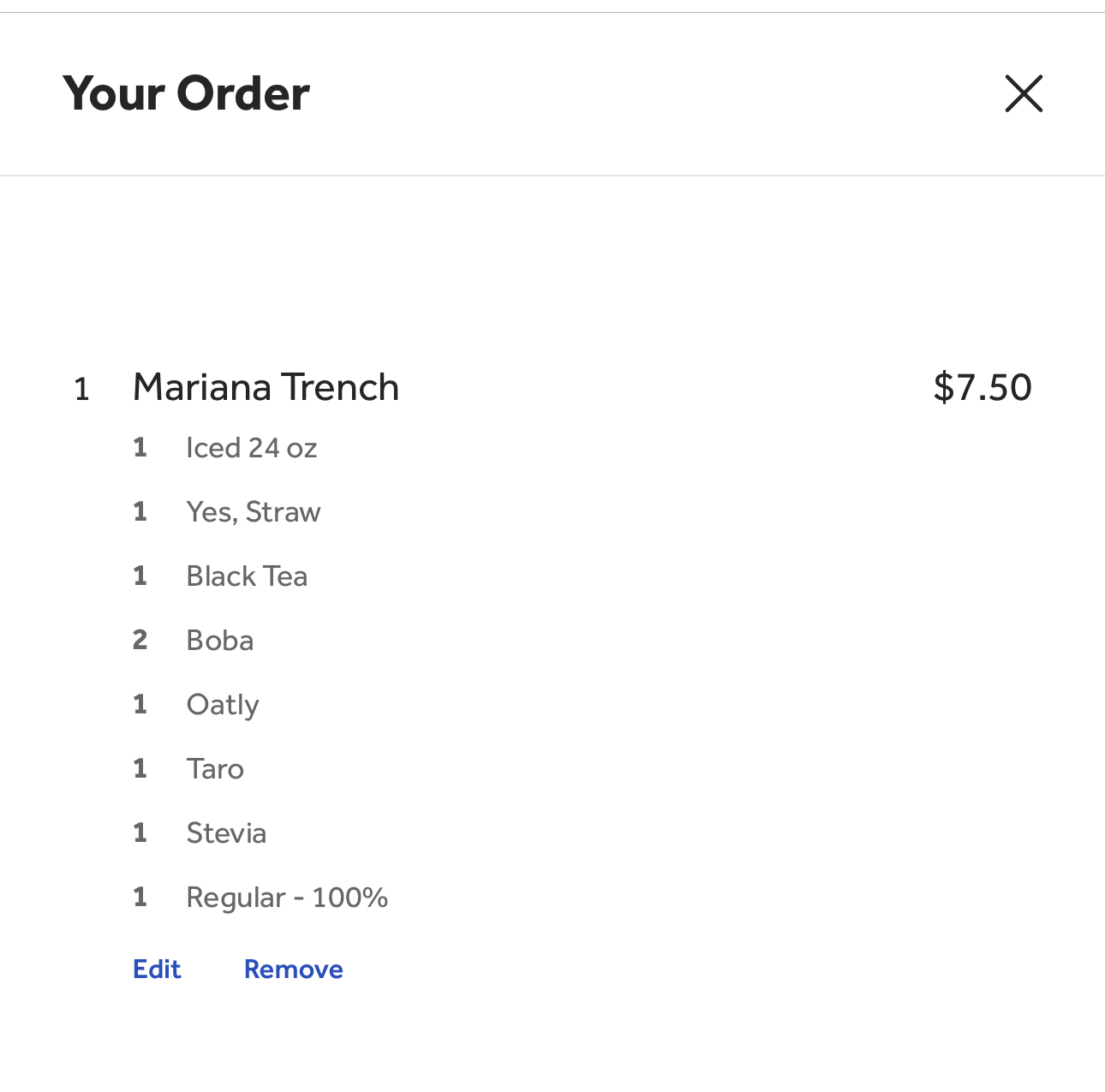Select the Stevia sweetener line

226,833
